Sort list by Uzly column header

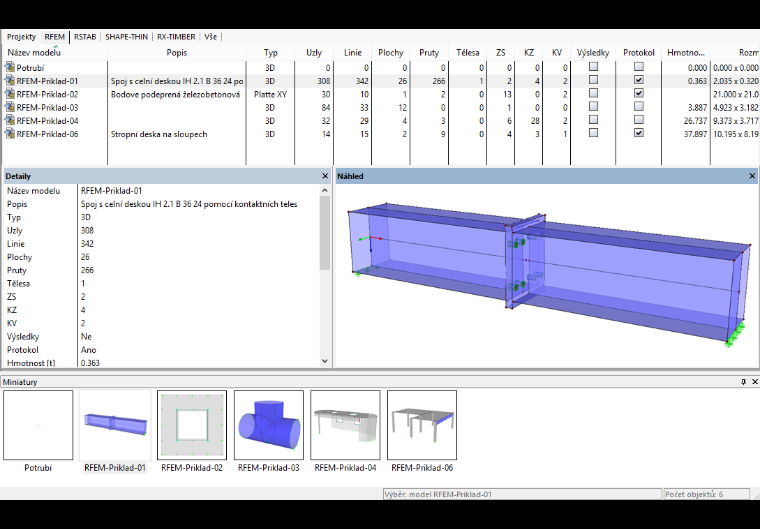click(x=314, y=53)
